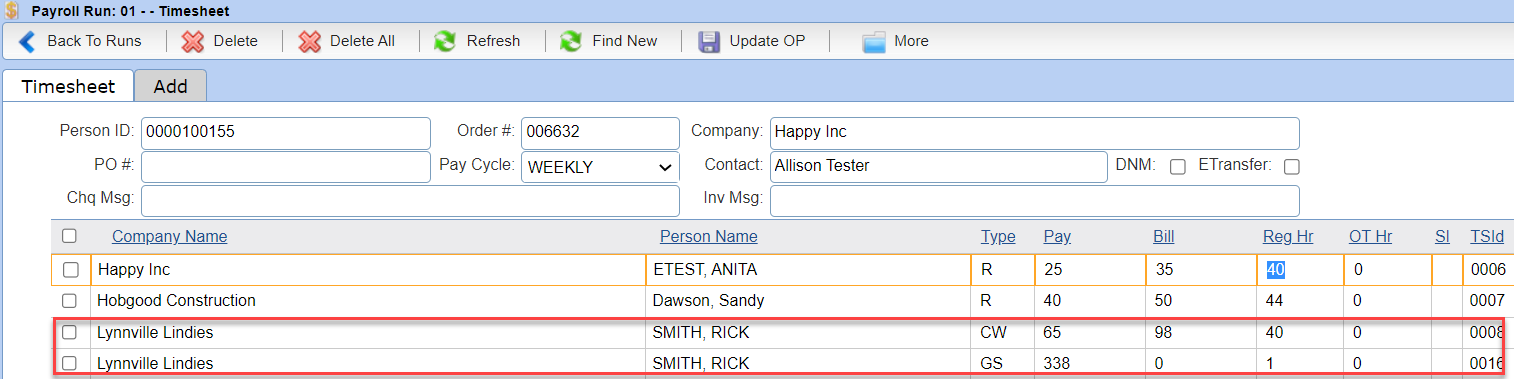Check the Happy Inc row checkbox

point(69,270)
